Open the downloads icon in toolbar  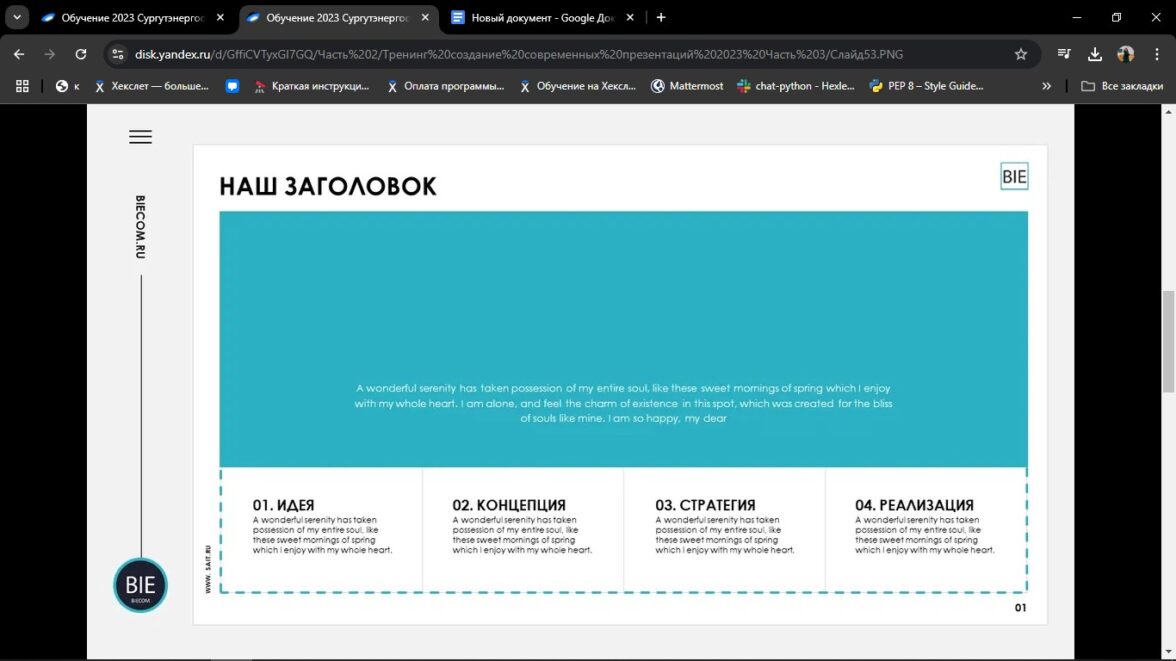pyautogui.click(x=1095, y=54)
